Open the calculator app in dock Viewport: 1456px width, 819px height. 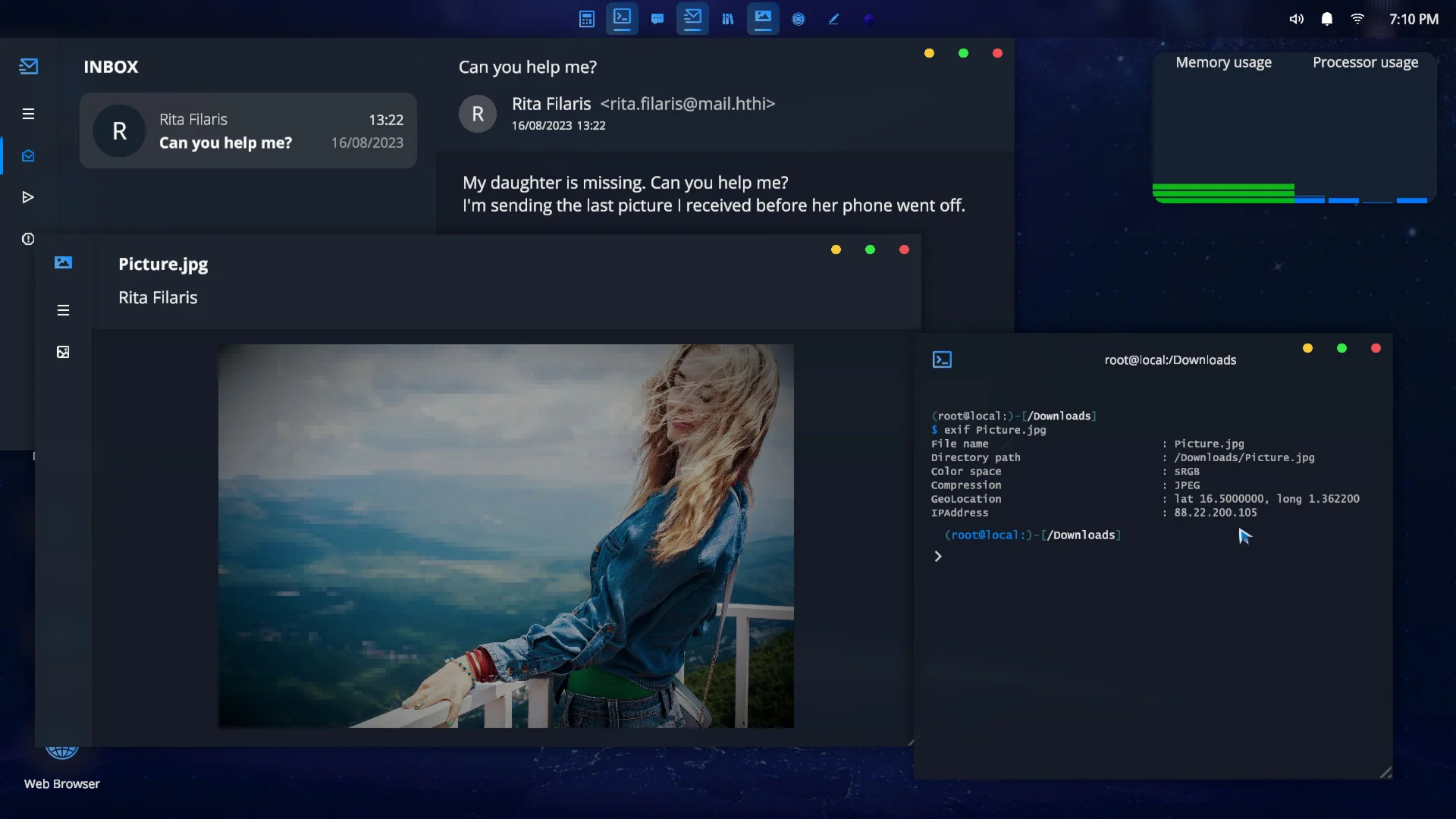[586, 19]
